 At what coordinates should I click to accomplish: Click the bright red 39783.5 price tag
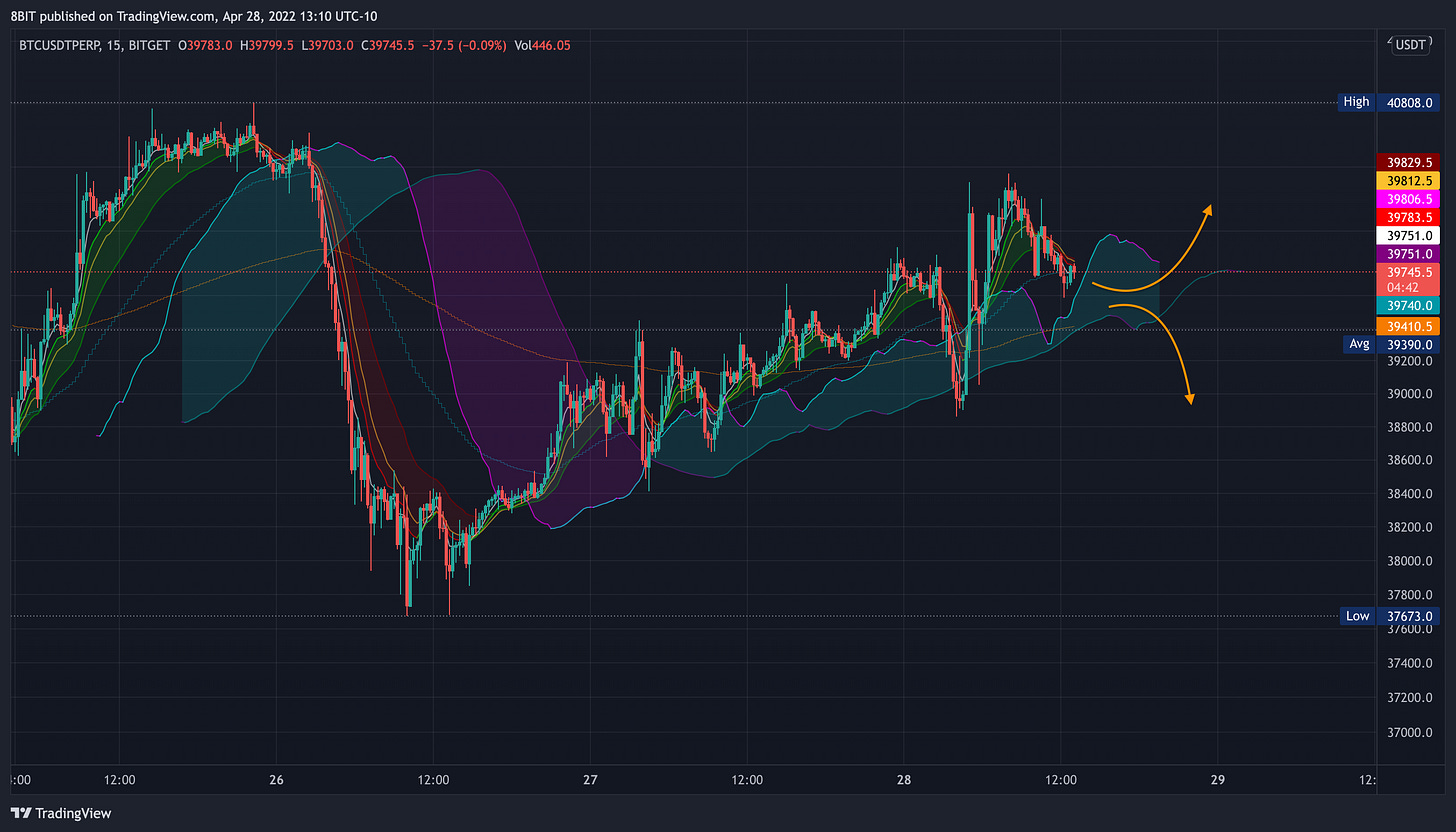point(1407,217)
